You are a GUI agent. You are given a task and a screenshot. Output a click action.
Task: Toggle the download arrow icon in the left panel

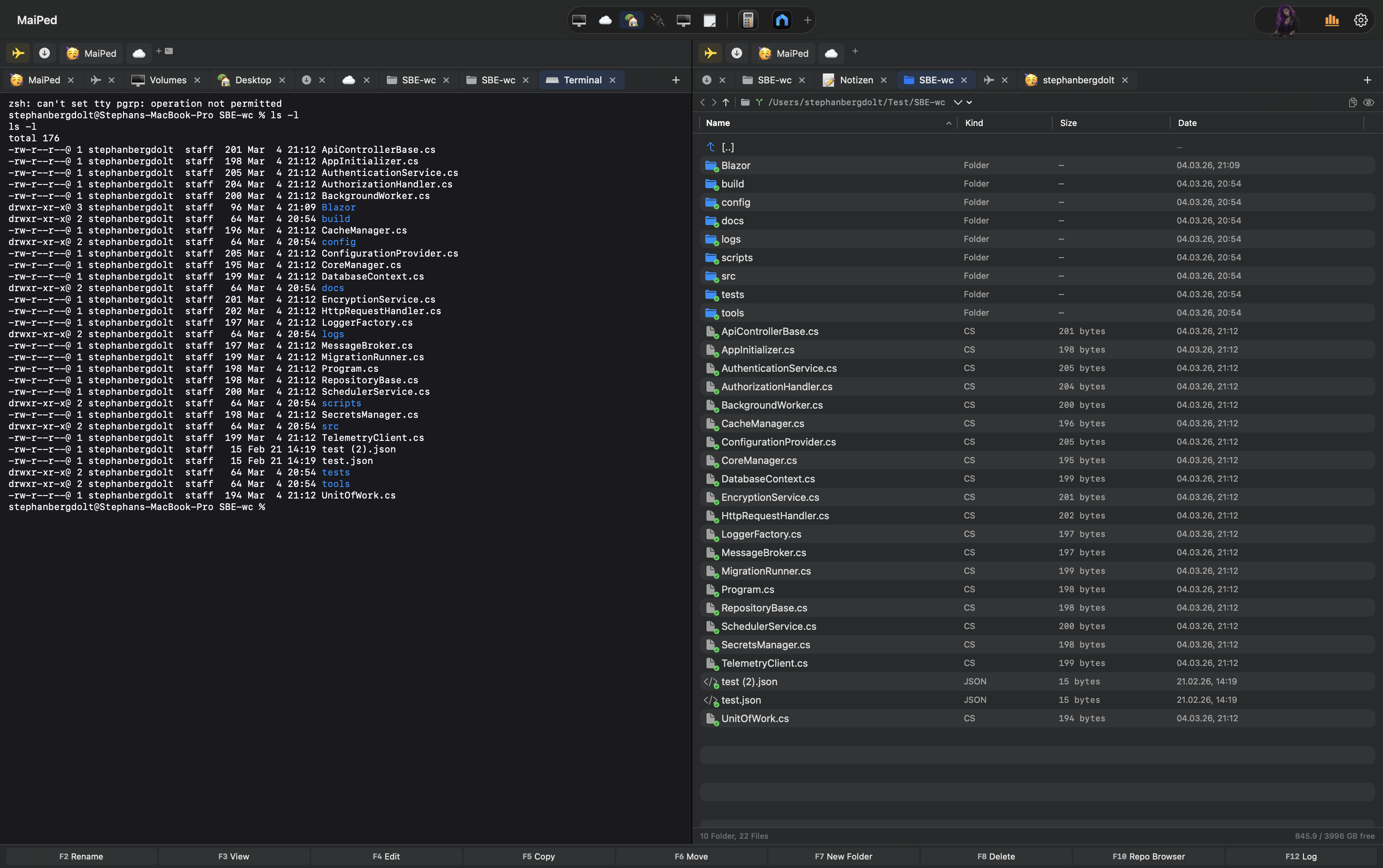pos(44,53)
